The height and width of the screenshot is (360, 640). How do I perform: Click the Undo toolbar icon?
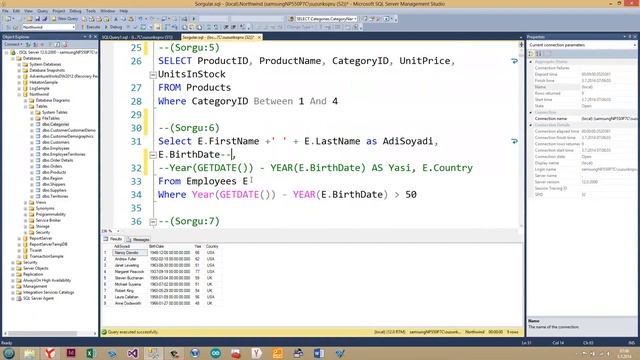click(140, 19)
